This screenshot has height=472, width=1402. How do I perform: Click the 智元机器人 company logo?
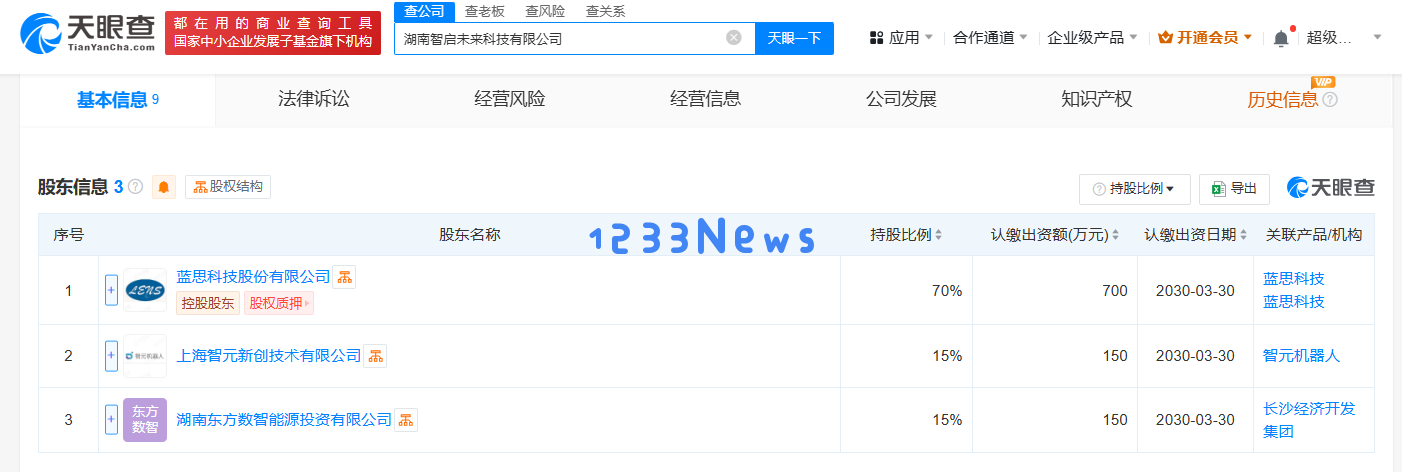click(145, 356)
